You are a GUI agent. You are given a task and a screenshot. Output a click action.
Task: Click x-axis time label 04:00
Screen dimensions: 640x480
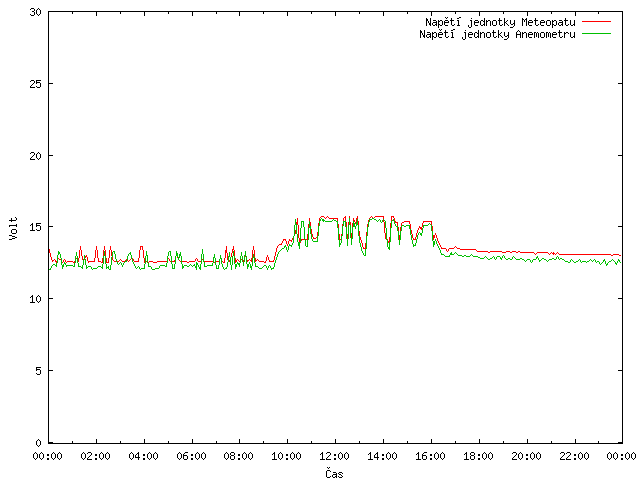pyautogui.click(x=143, y=456)
